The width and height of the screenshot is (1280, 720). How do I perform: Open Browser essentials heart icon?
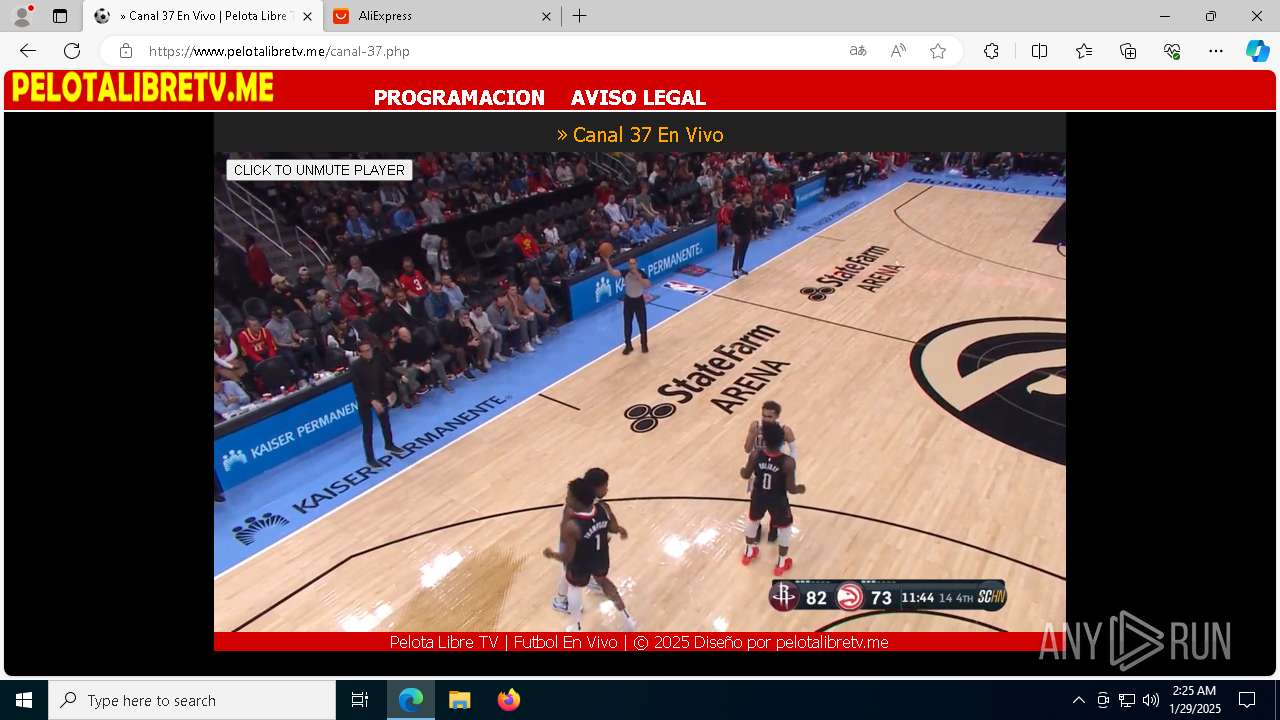coord(1172,51)
